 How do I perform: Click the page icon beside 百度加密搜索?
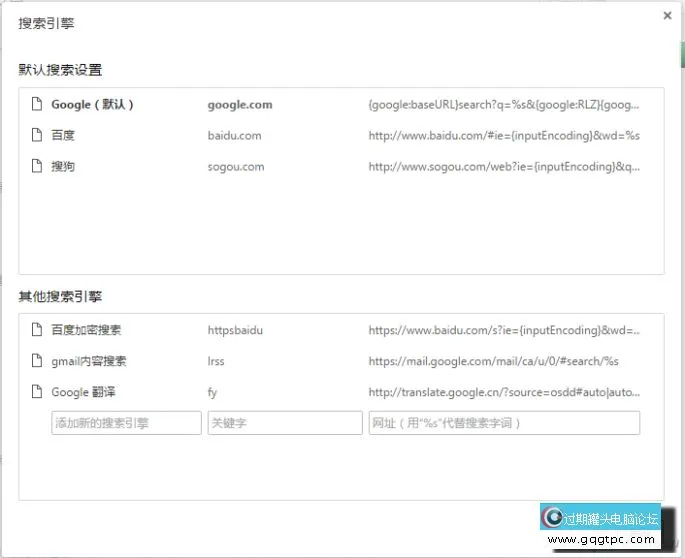point(37,329)
